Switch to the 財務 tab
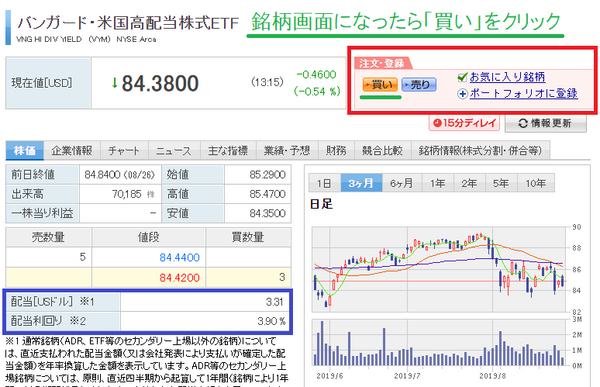The image size is (600, 387). coord(336,150)
